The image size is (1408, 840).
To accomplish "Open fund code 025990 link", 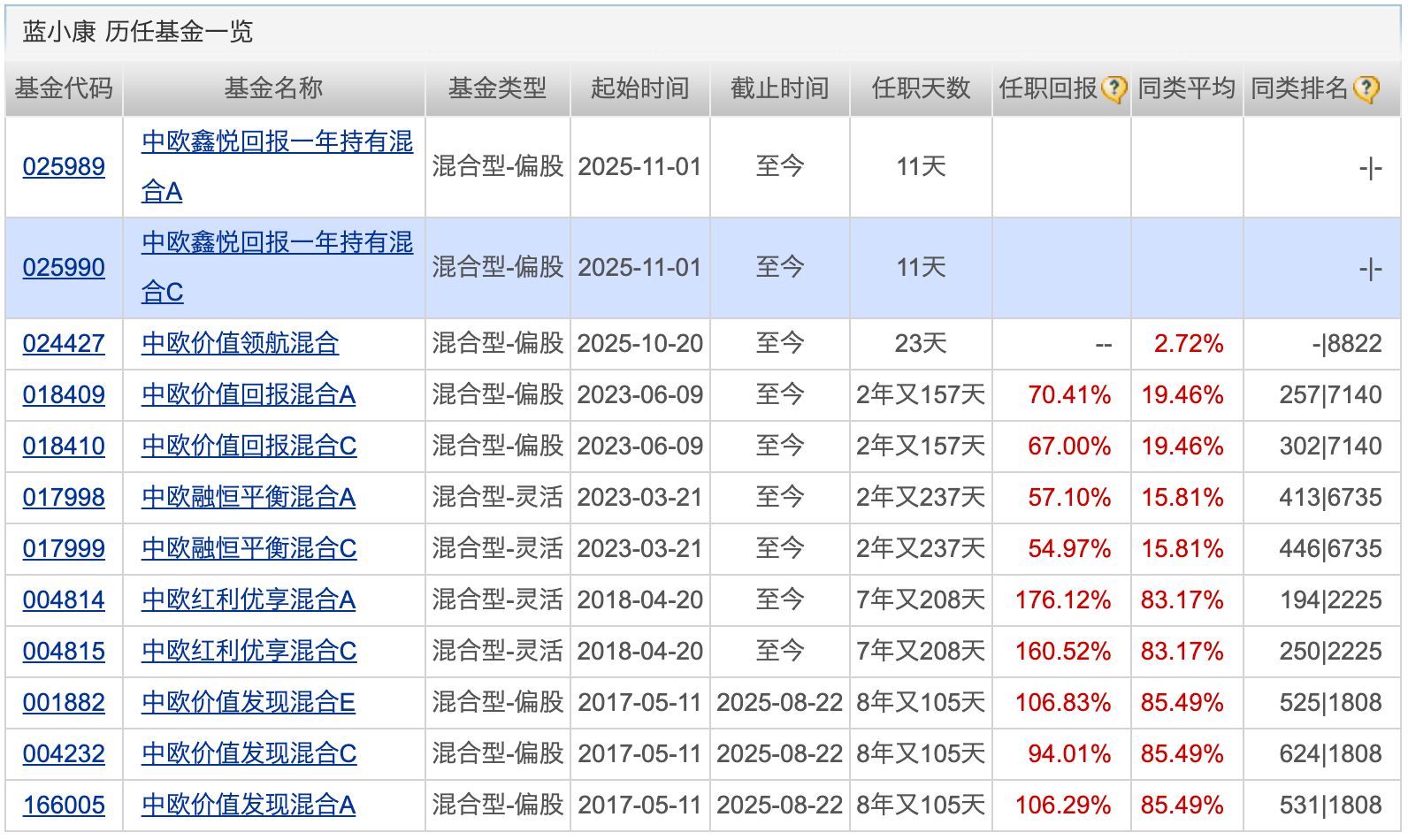I will coord(64,267).
